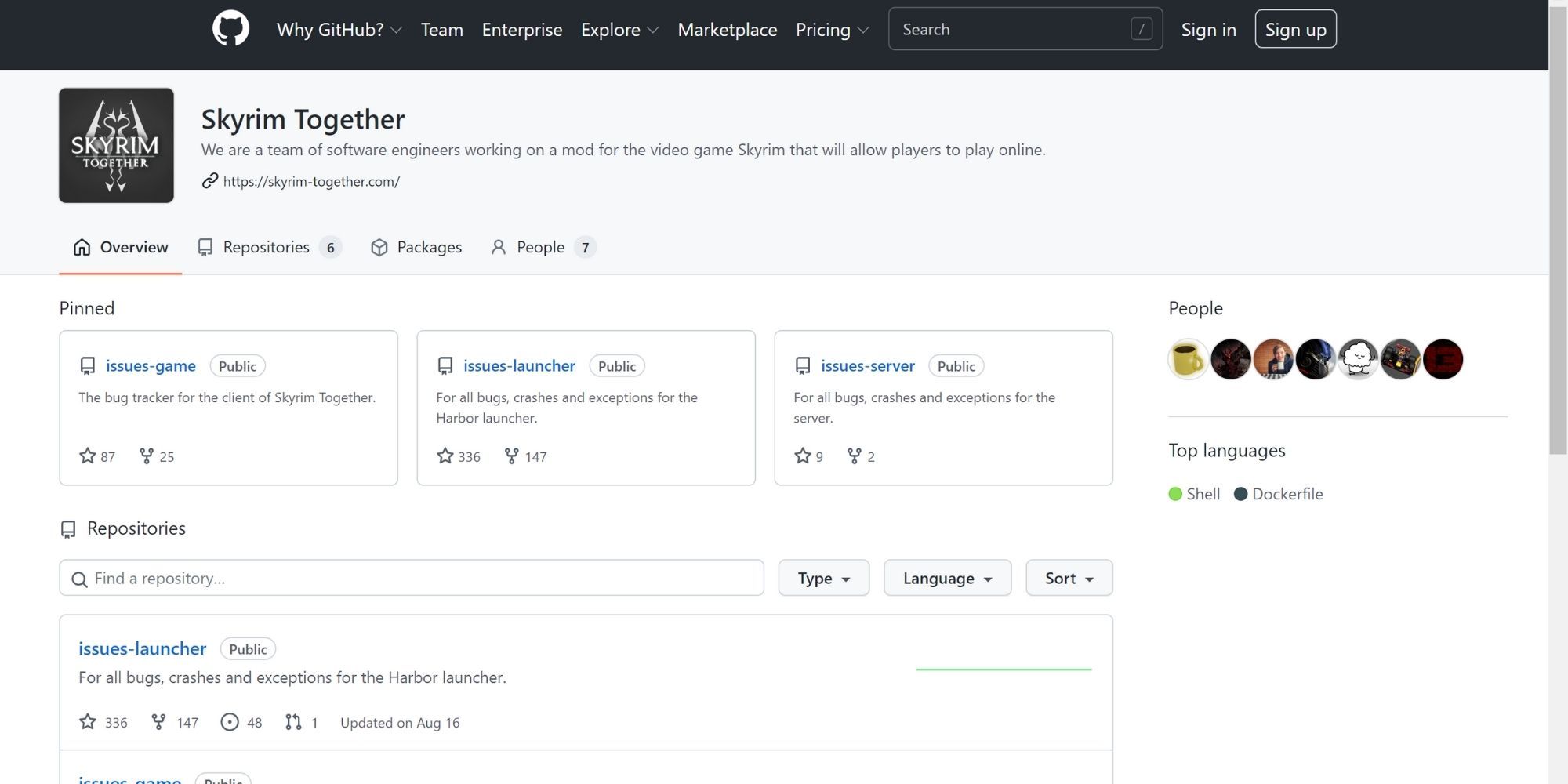1568x784 pixels.
Task: Open pinned issues-game repository
Action: pyautogui.click(x=151, y=365)
